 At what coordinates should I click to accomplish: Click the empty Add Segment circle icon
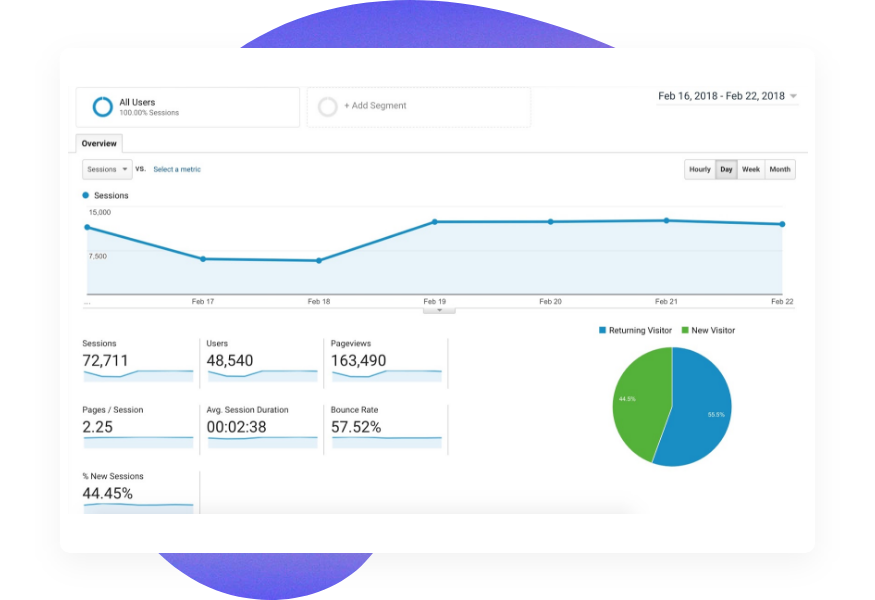tap(328, 106)
